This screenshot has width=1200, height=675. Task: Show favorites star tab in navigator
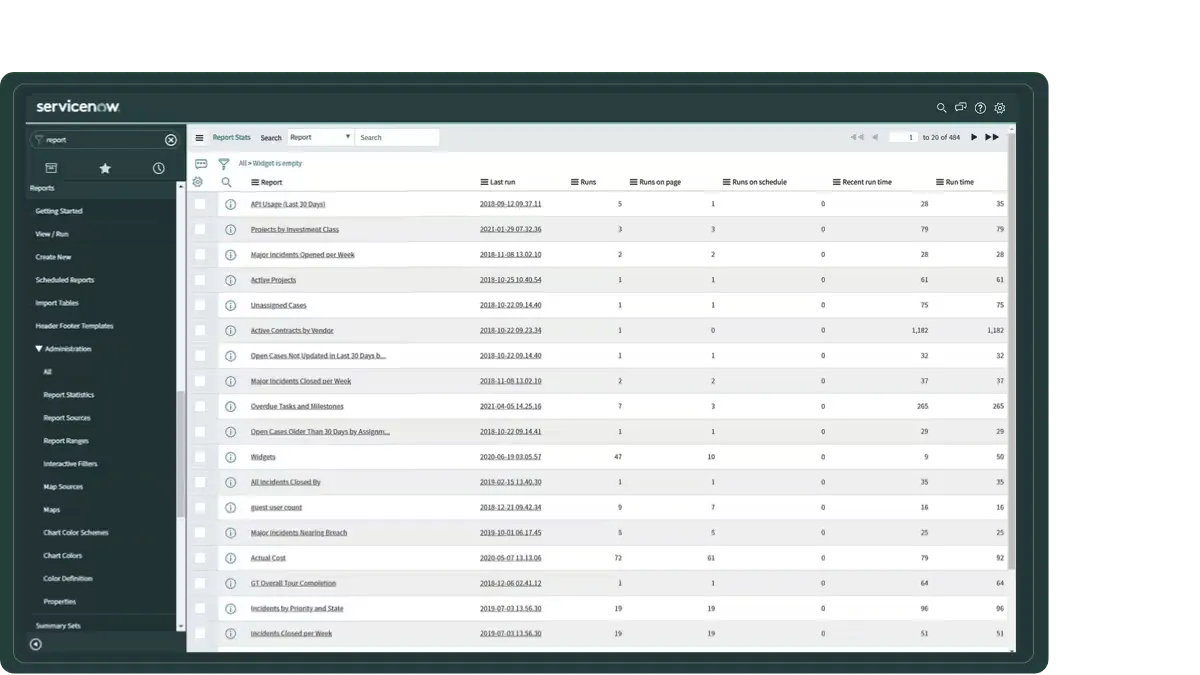(105, 168)
